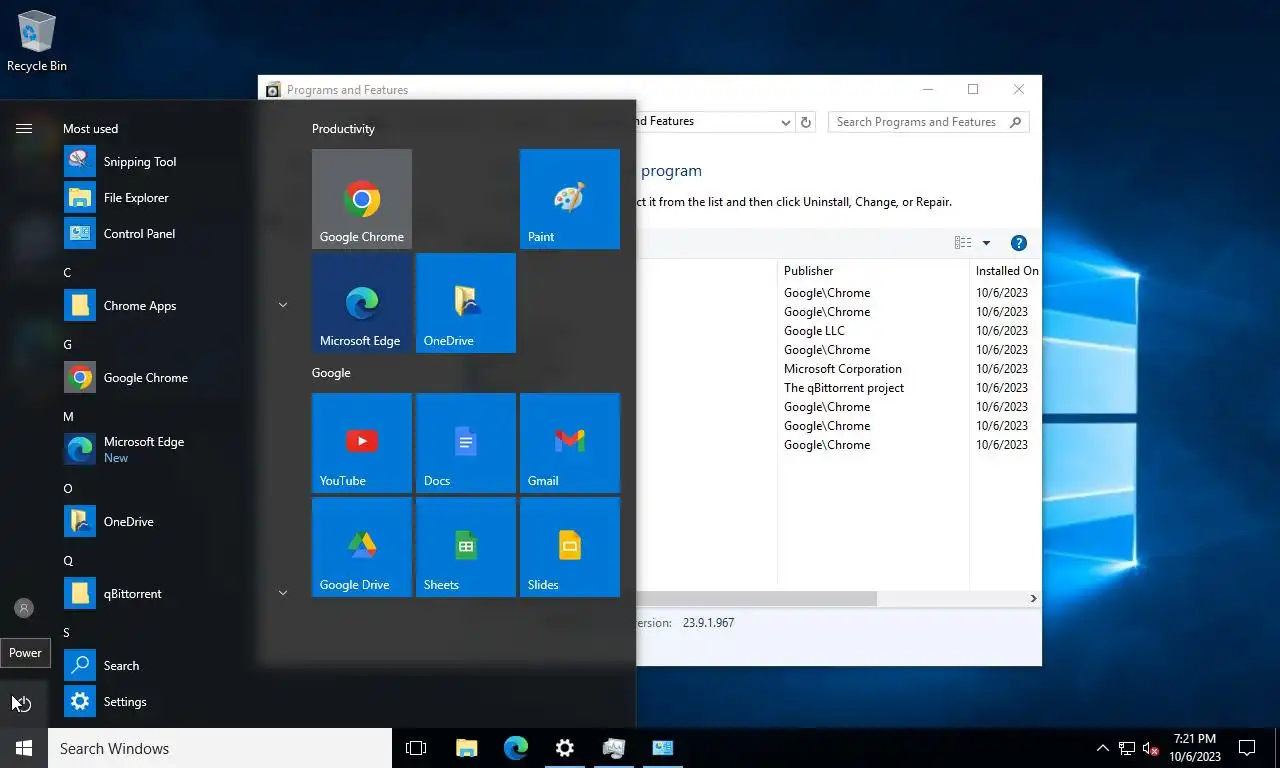1280x768 pixels.
Task: Open the taskbar clock and date
Action: click(1195, 748)
